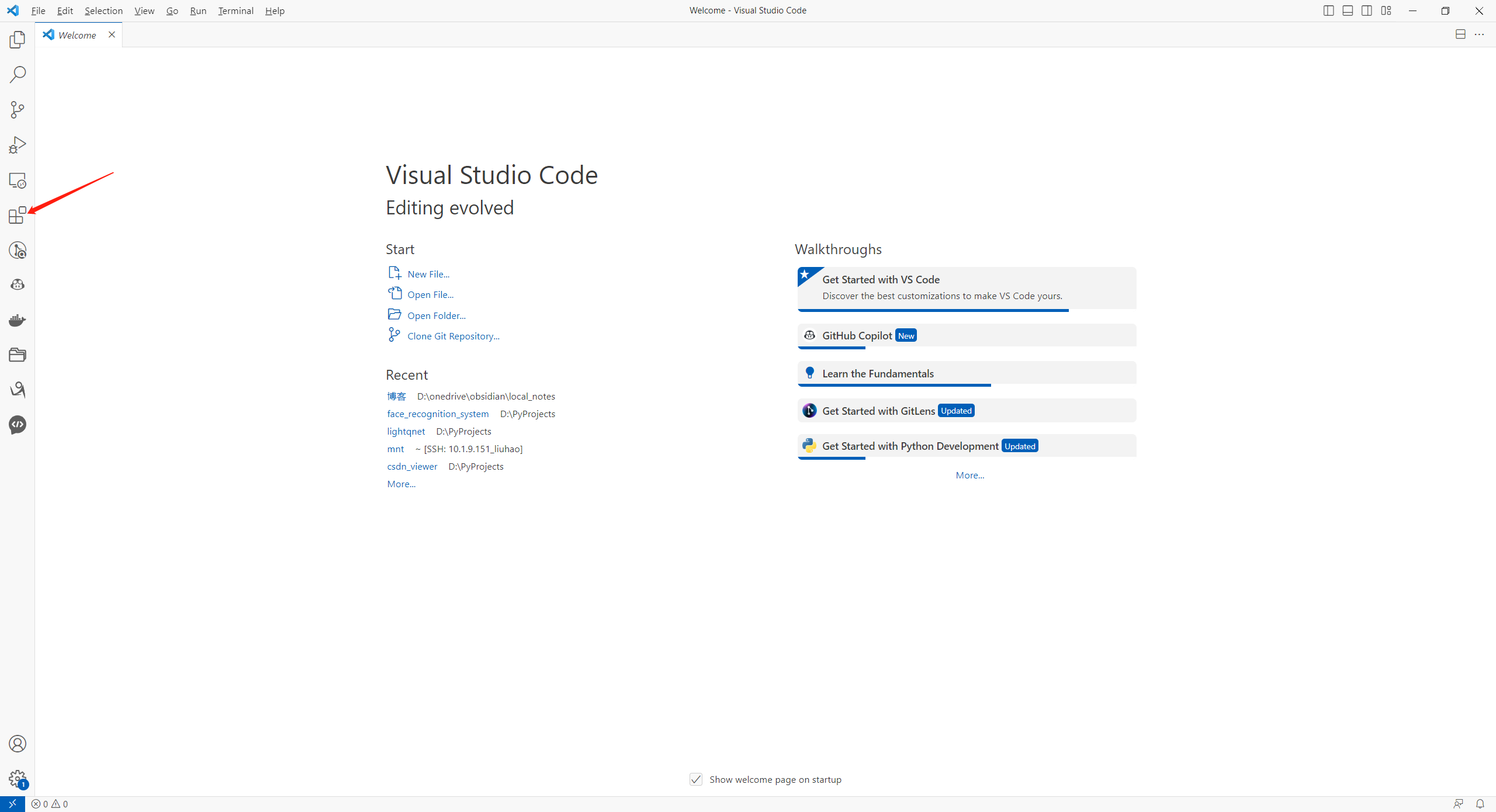Click Open Folder link
Image resolution: width=1496 pixels, height=812 pixels.
point(437,315)
